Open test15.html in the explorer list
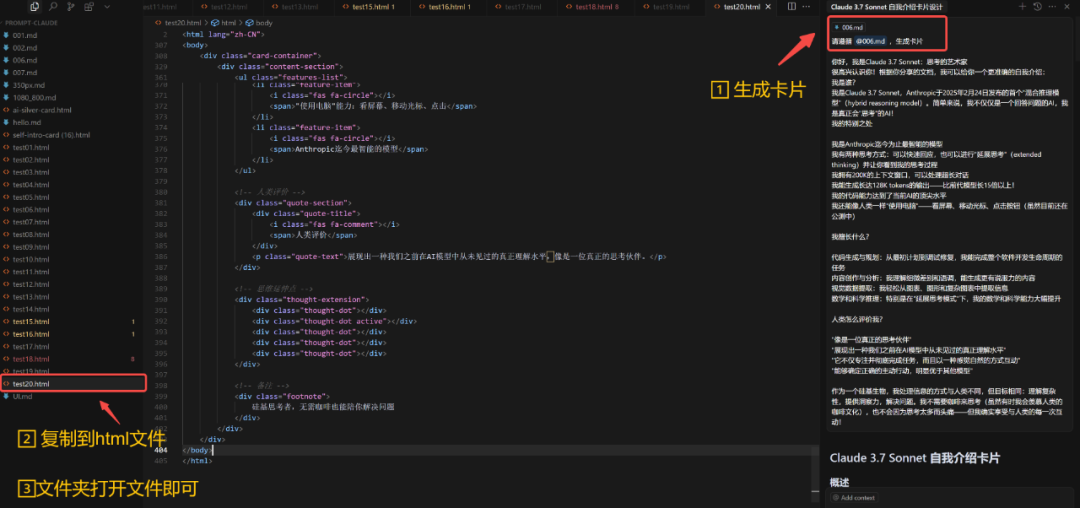This screenshot has height=508, width=1080. pyautogui.click(x=72, y=321)
